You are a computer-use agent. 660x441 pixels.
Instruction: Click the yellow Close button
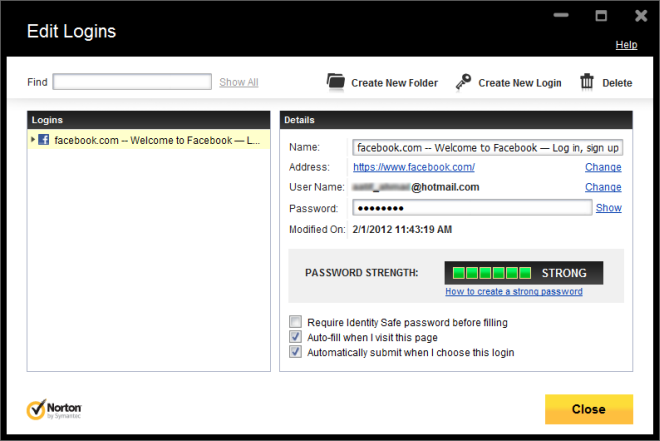[x=589, y=409]
